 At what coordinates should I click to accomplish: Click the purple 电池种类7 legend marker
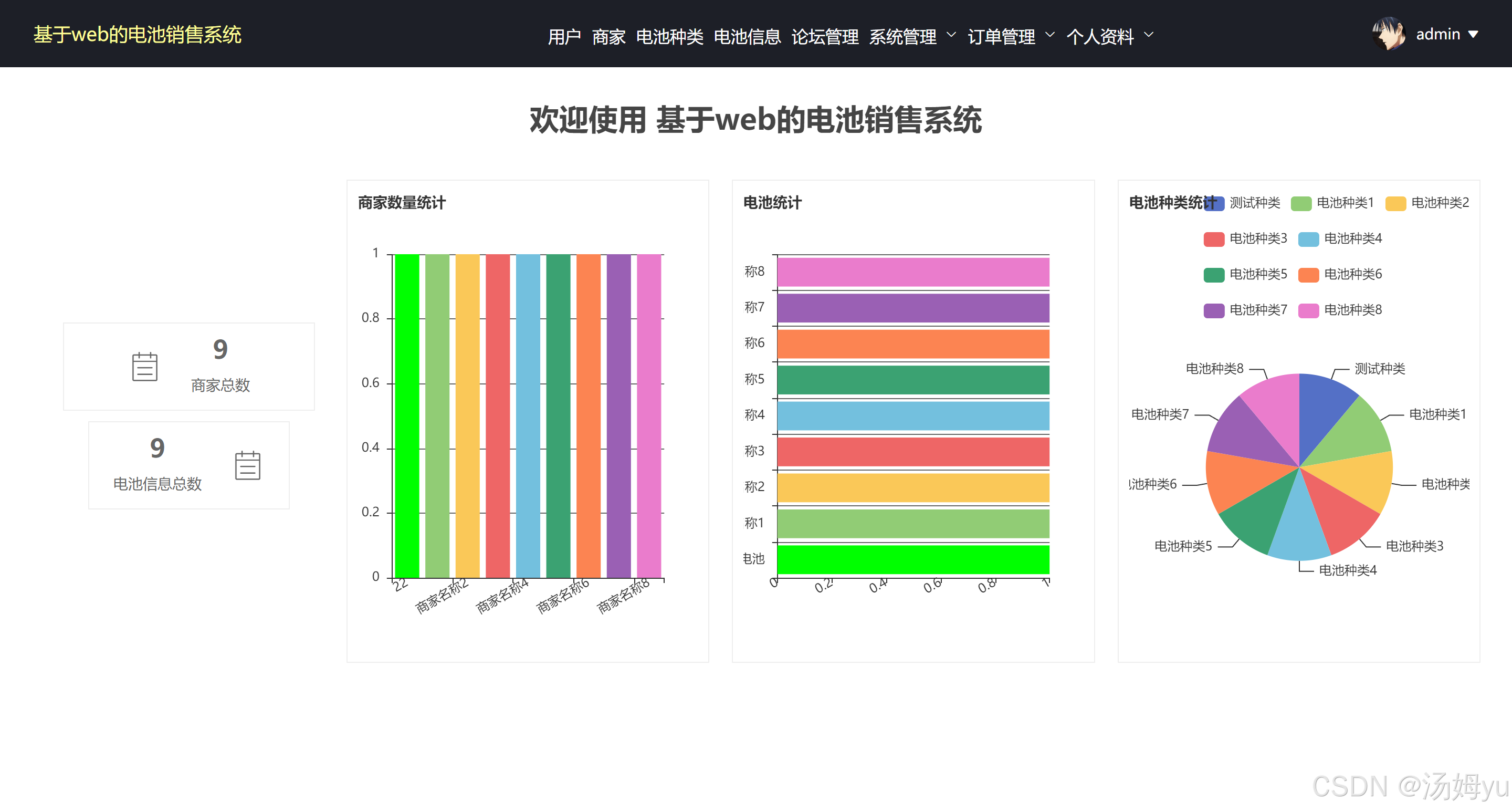click(x=1213, y=310)
